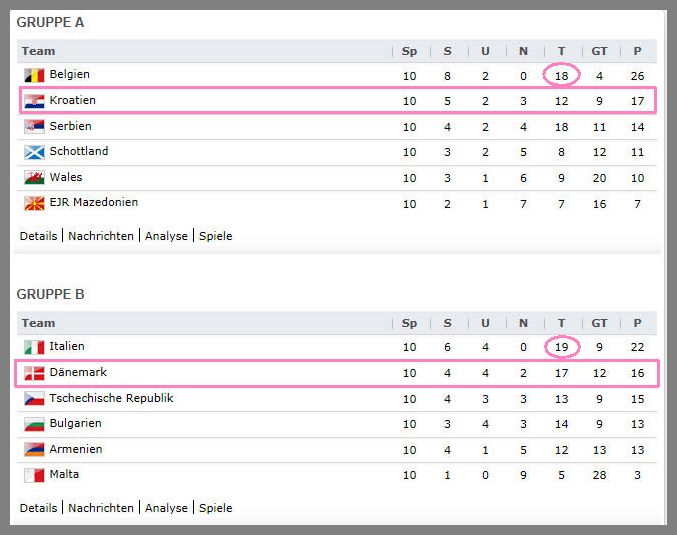Select the Tschechische Republik team name

pyautogui.click(x=111, y=398)
